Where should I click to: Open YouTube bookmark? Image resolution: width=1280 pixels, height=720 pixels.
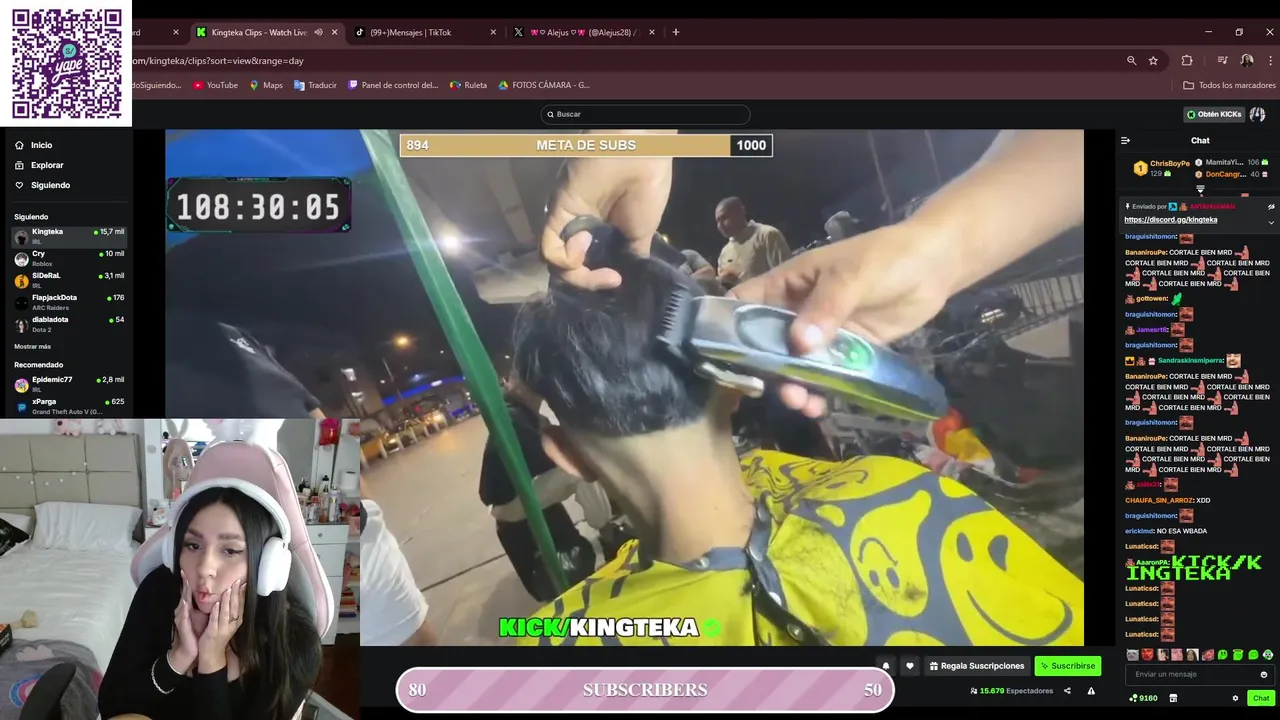pyautogui.click(x=215, y=85)
